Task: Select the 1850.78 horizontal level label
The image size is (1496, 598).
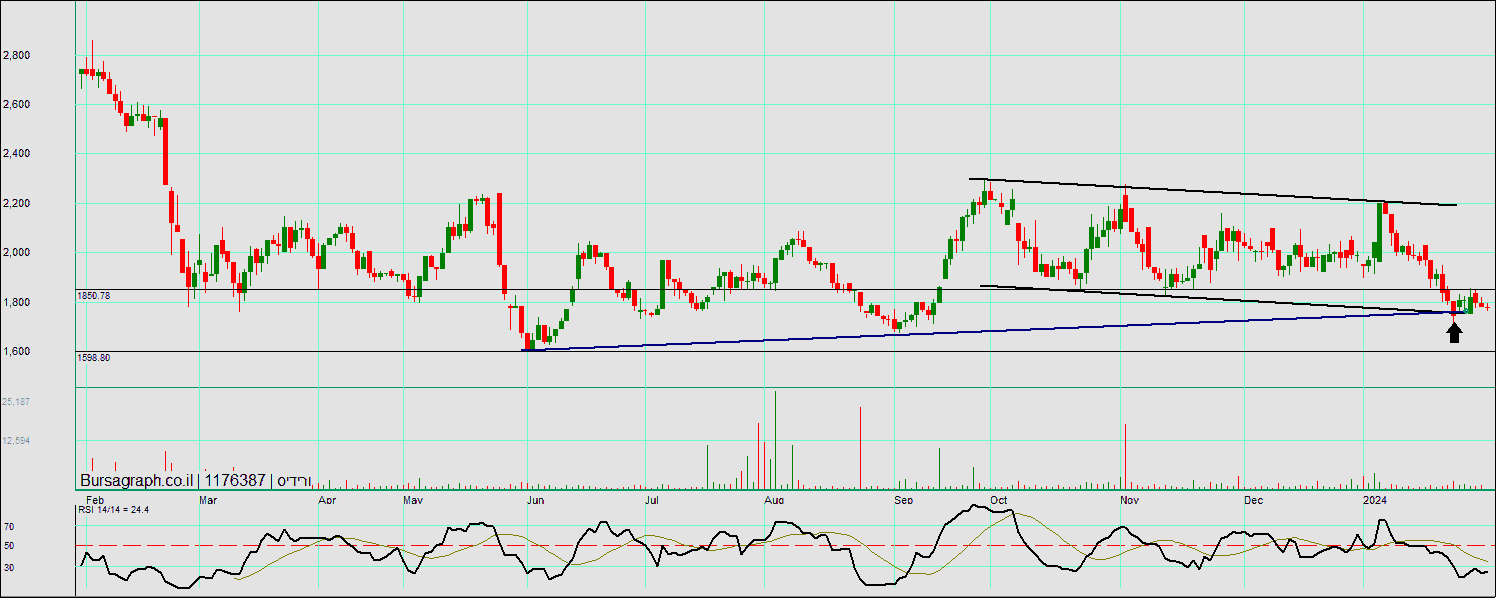Action: pyautogui.click(x=93, y=296)
